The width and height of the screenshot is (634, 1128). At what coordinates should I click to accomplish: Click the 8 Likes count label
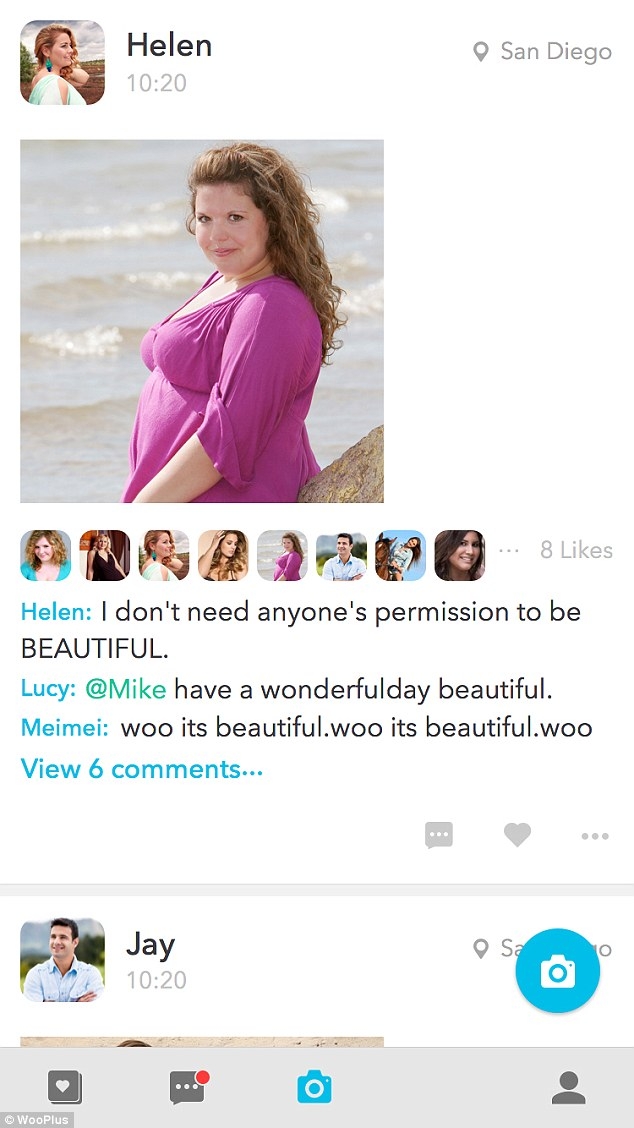pos(578,549)
